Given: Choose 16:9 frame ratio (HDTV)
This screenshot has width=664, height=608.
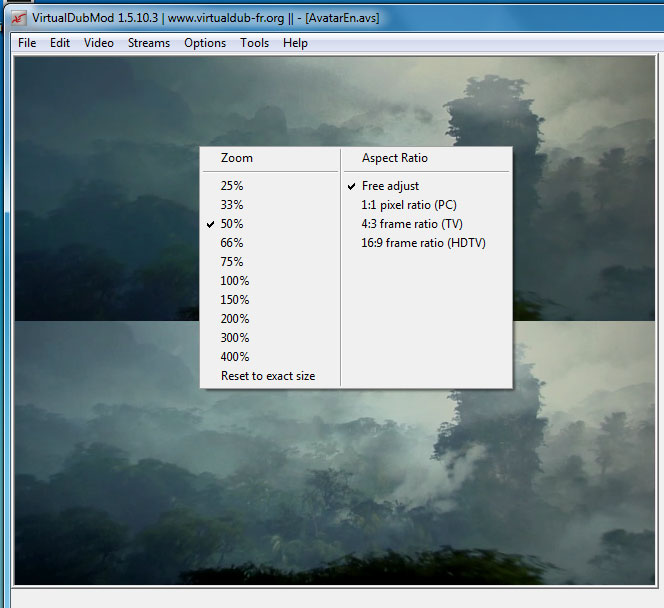Looking at the screenshot, I should click(x=426, y=243).
